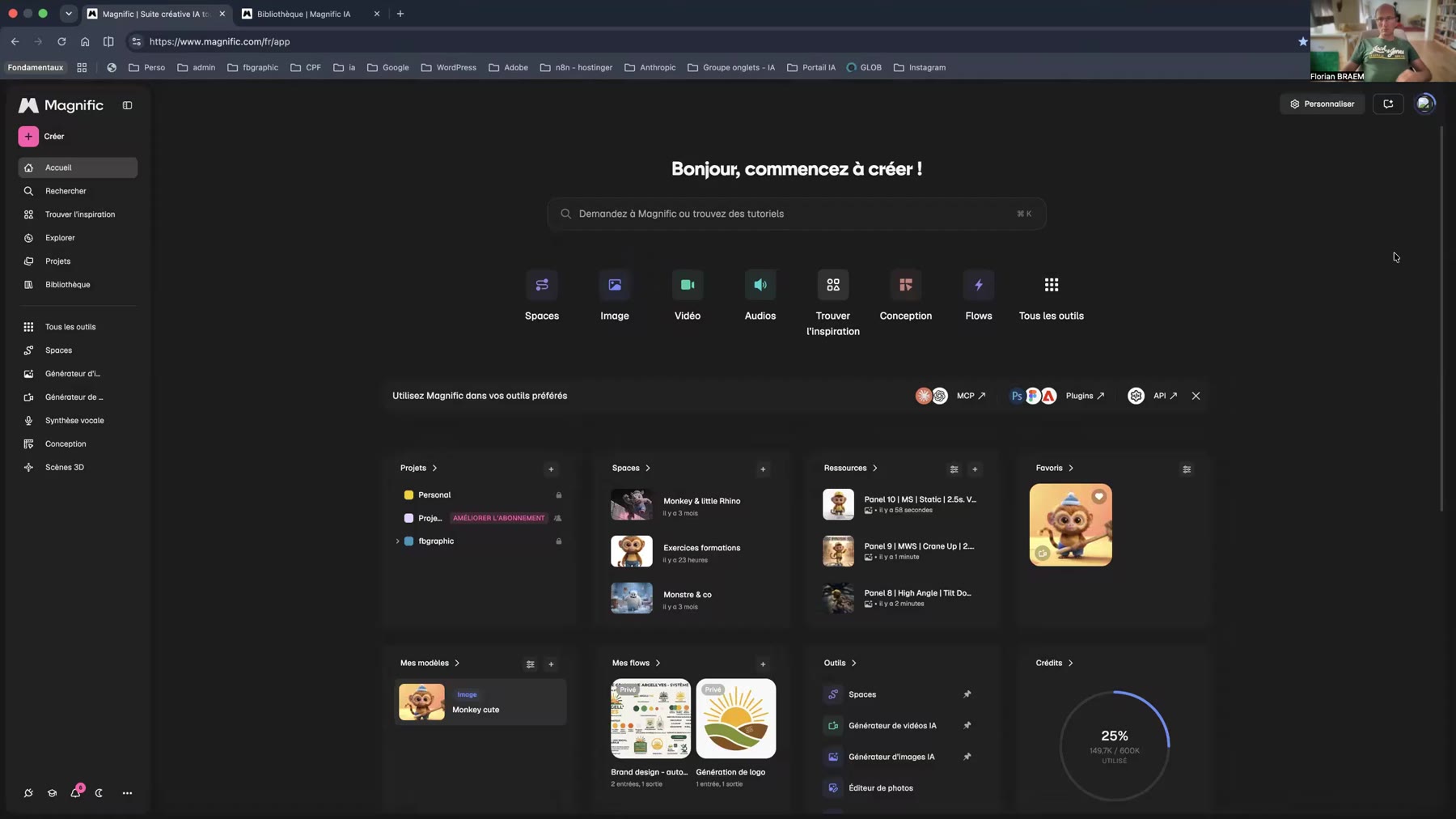The width and height of the screenshot is (1456, 819).
Task: Open Projets in the sidebar
Action: [x=78, y=261]
